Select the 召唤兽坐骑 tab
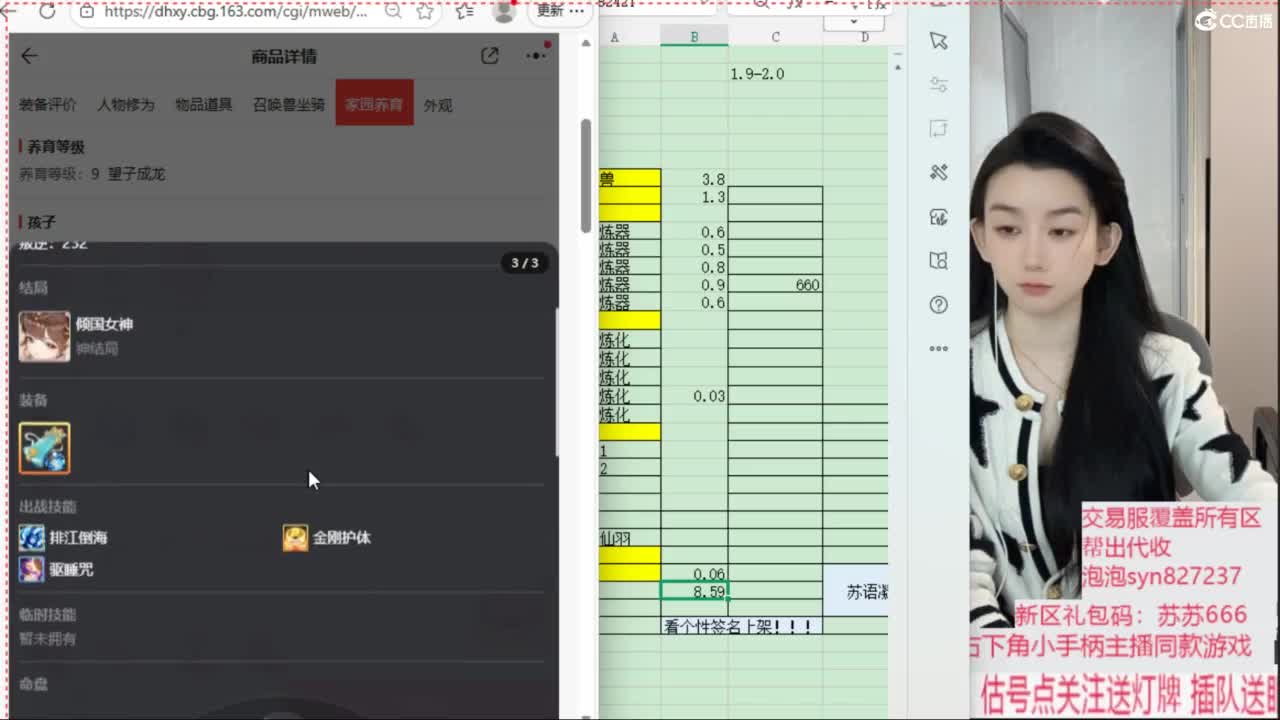 pos(288,105)
